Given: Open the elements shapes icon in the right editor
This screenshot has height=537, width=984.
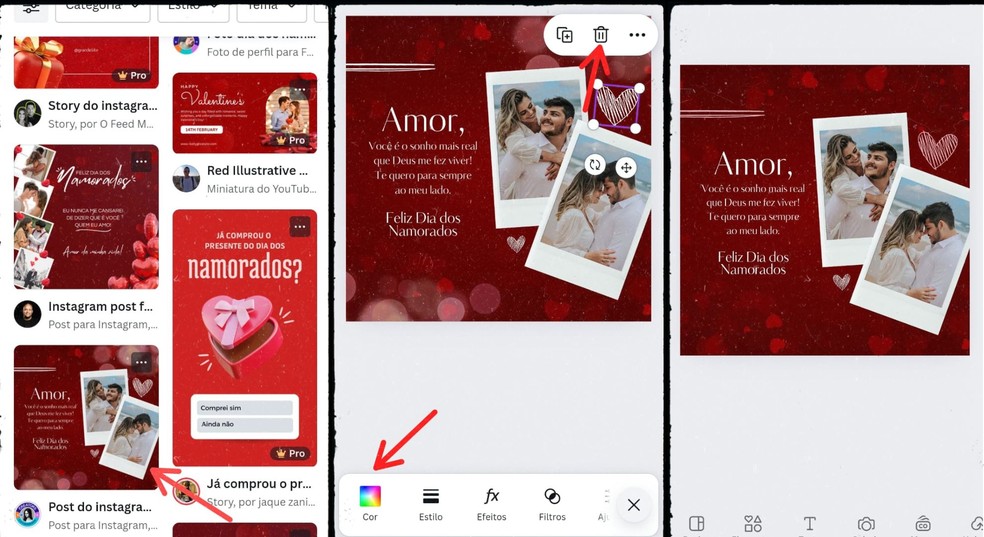Looking at the screenshot, I should [753, 524].
